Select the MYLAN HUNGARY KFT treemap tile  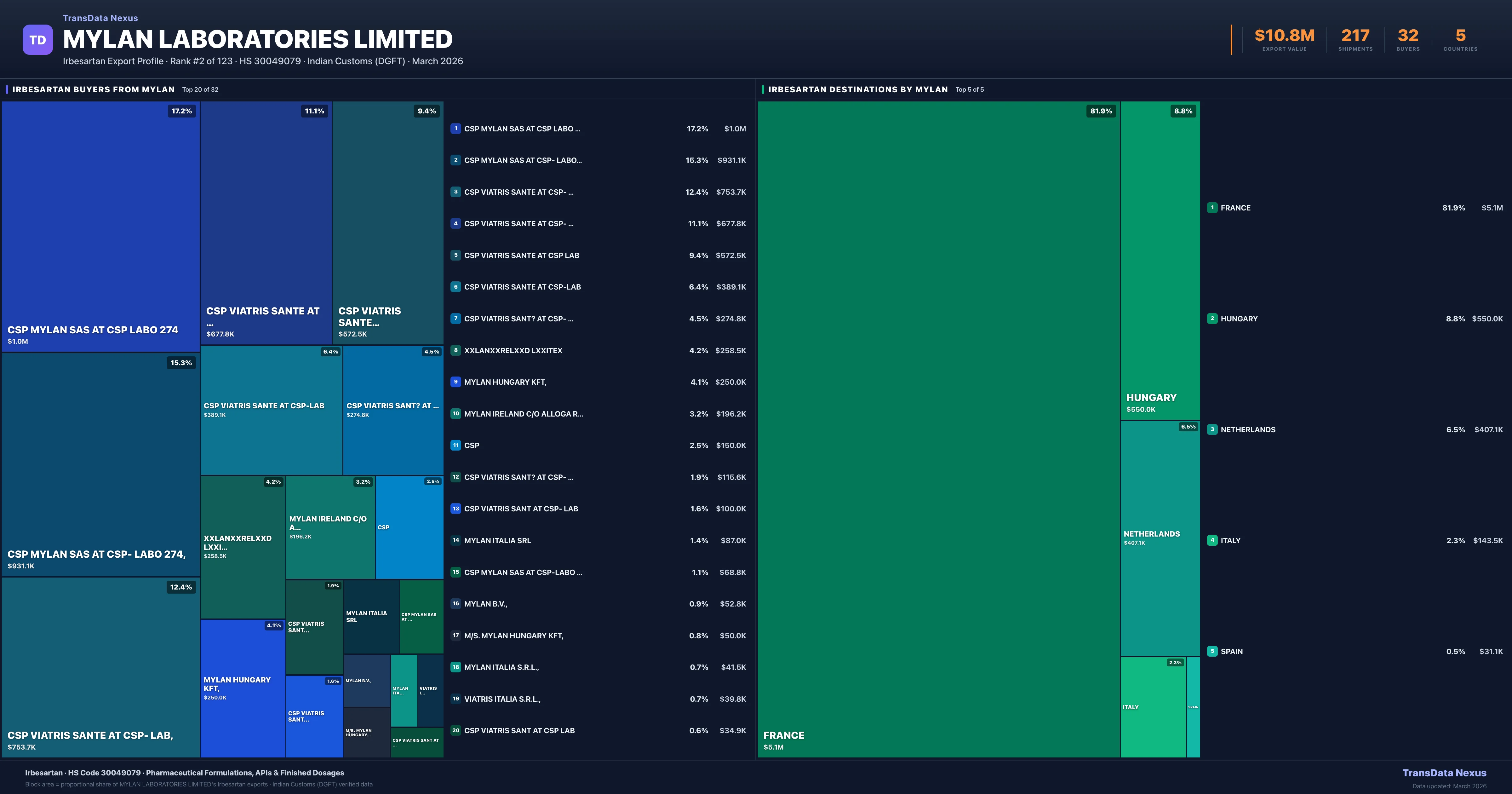[242, 688]
